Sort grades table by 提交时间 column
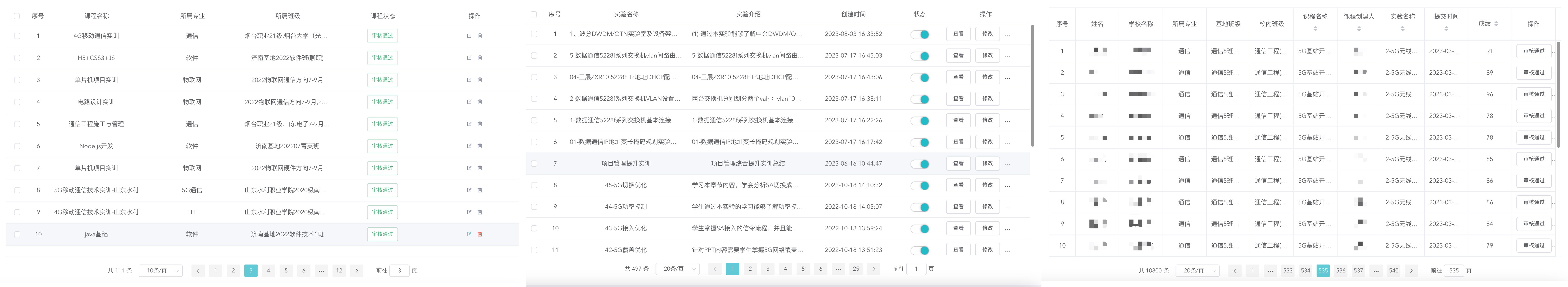The width and height of the screenshot is (1568, 287). [1446, 29]
